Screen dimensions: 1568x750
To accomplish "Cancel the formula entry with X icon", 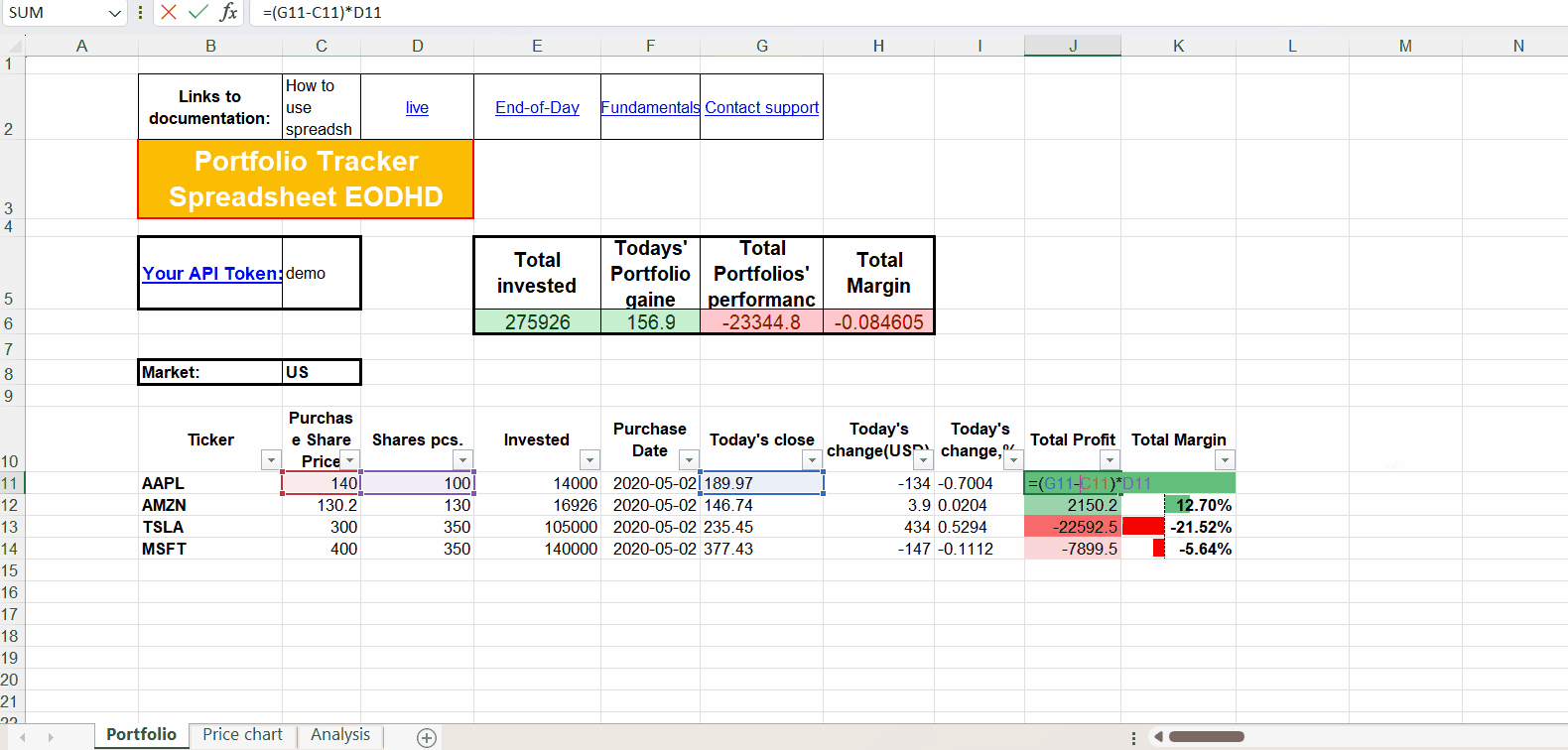I will pyautogui.click(x=169, y=12).
